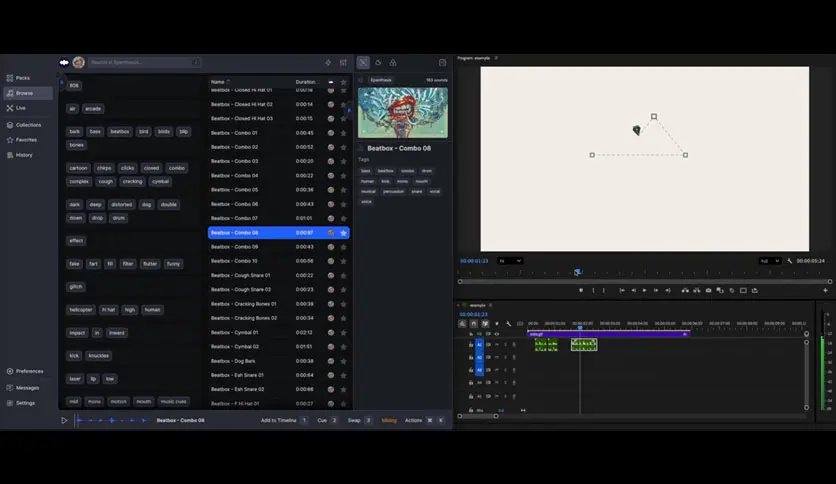This screenshot has width=836, height=484.
Task: Select sound Beatbox - Cough Snare 01
Action: (x=279, y=276)
